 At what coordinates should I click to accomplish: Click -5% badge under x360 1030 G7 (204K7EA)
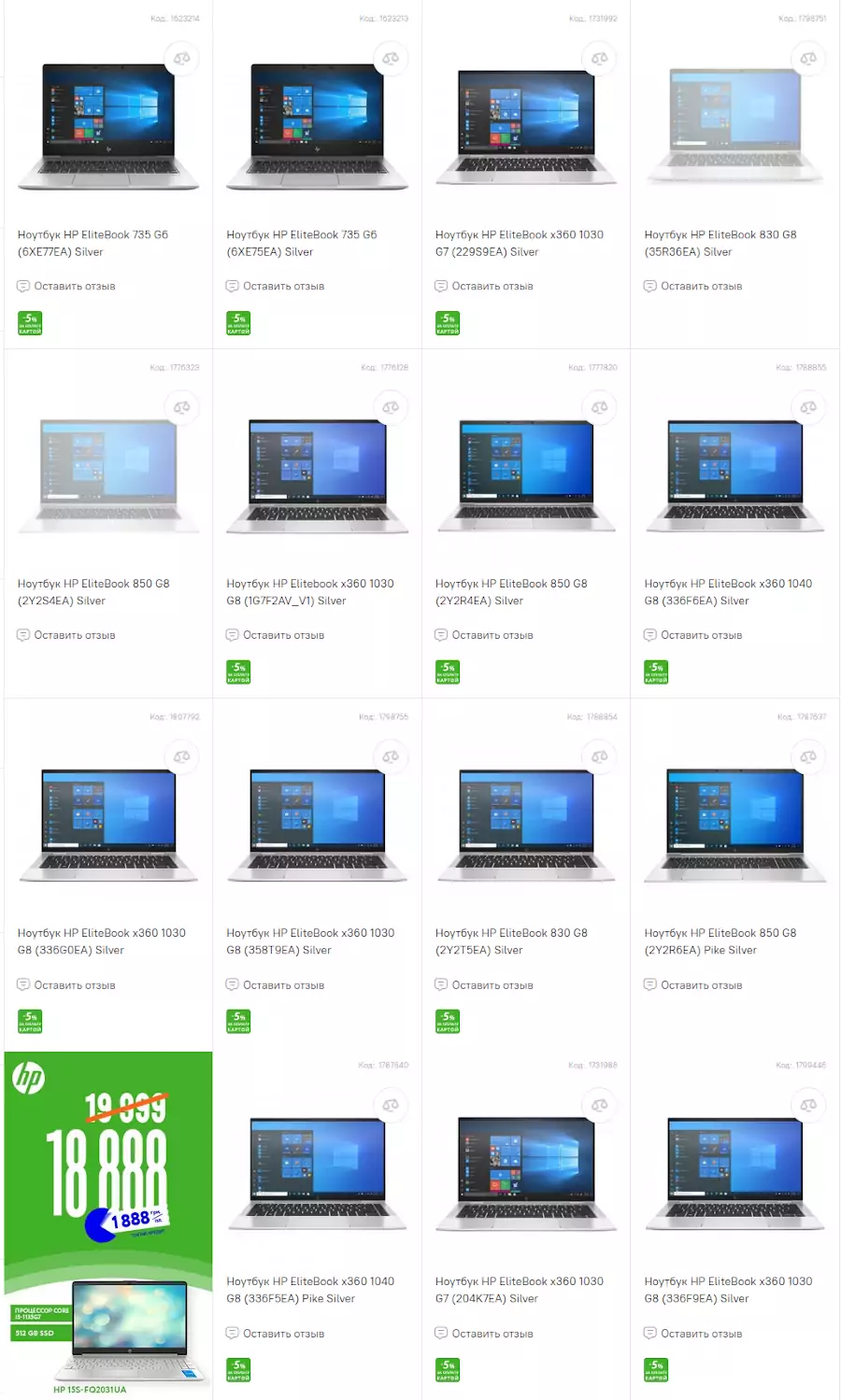(448, 1370)
